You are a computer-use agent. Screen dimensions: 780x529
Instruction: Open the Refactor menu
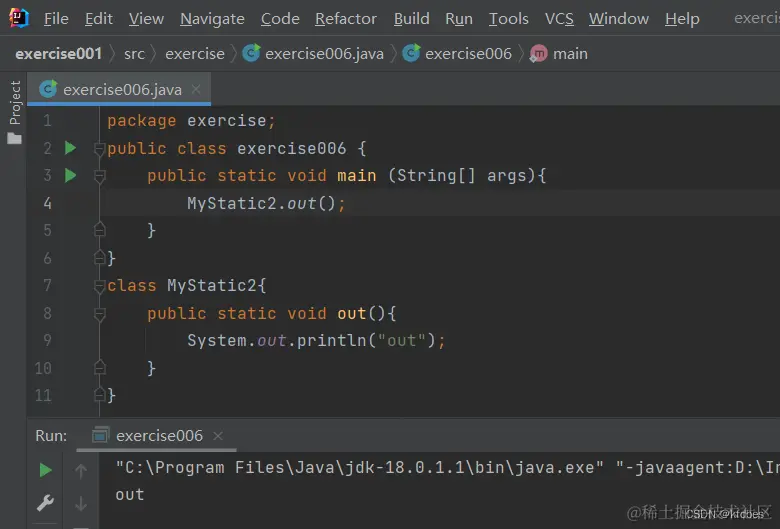pyautogui.click(x=346, y=19)
